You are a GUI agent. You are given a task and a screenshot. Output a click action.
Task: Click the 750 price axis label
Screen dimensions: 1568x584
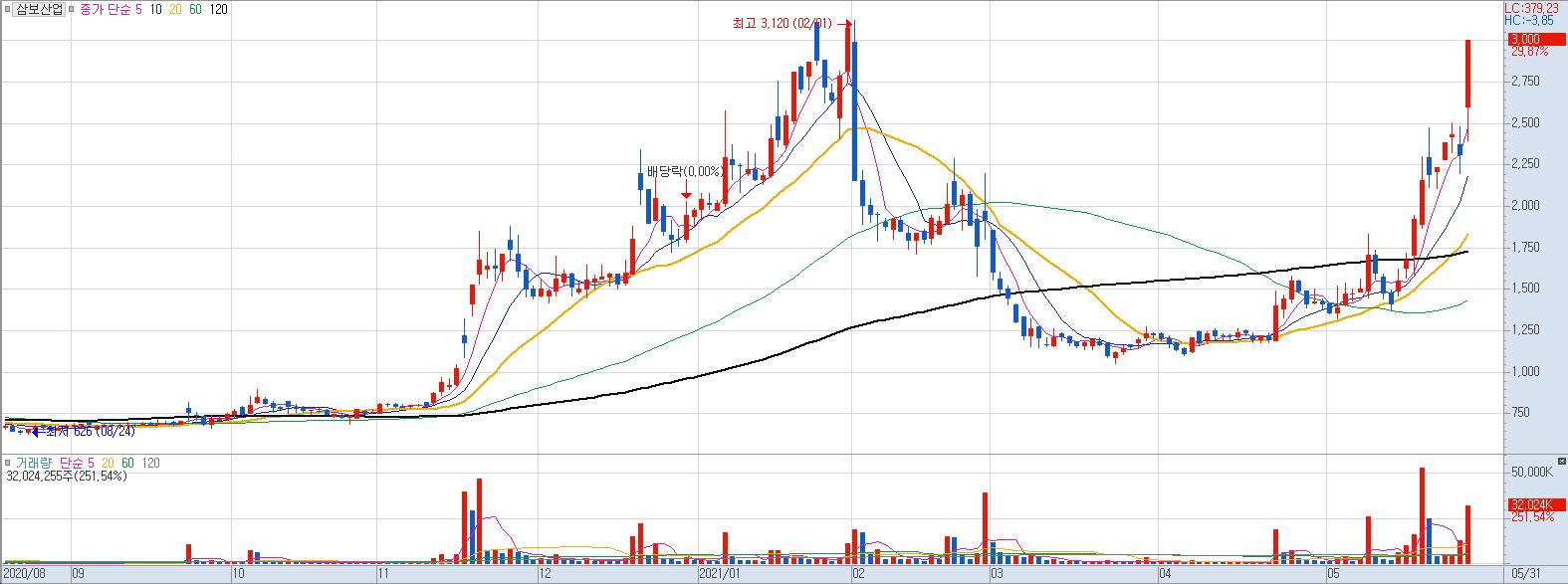[1521, 413]
